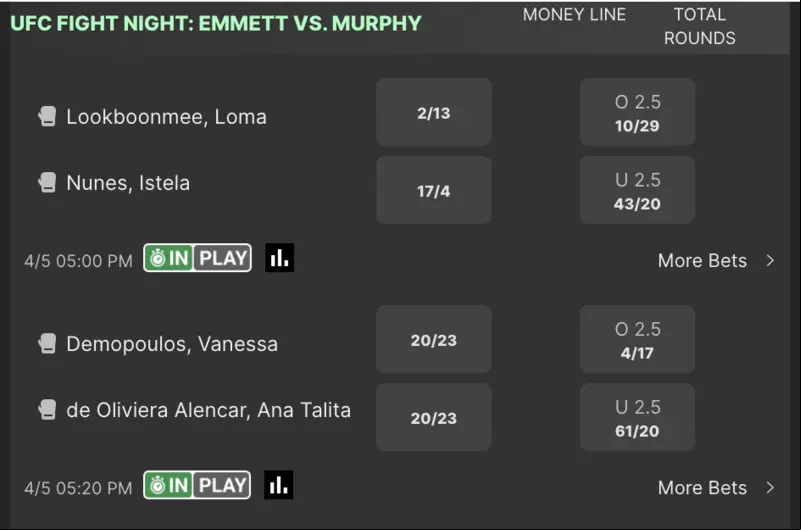801x530 pixels.
Task: Open stats chart icon for 05:00 PM fight
Action: click(x=279, y=258)
